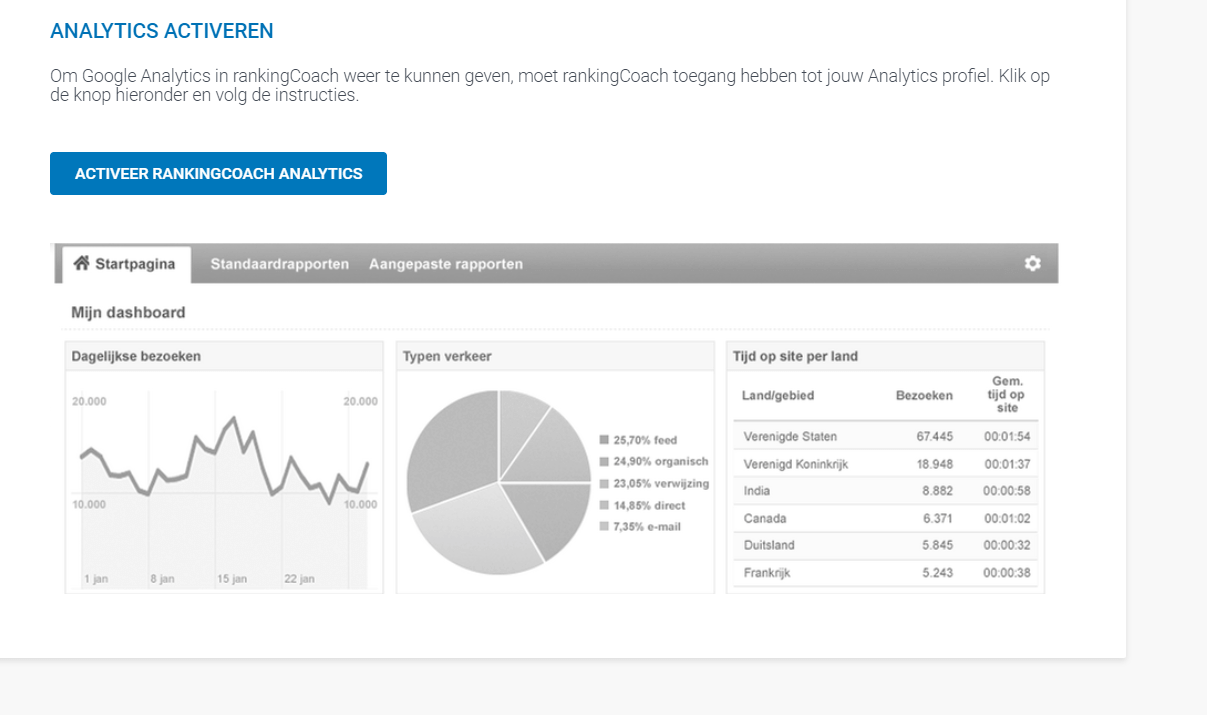This screenshot has height=715, width=1207.
Task: Click the 18.948 visits value
Action: 934,464
